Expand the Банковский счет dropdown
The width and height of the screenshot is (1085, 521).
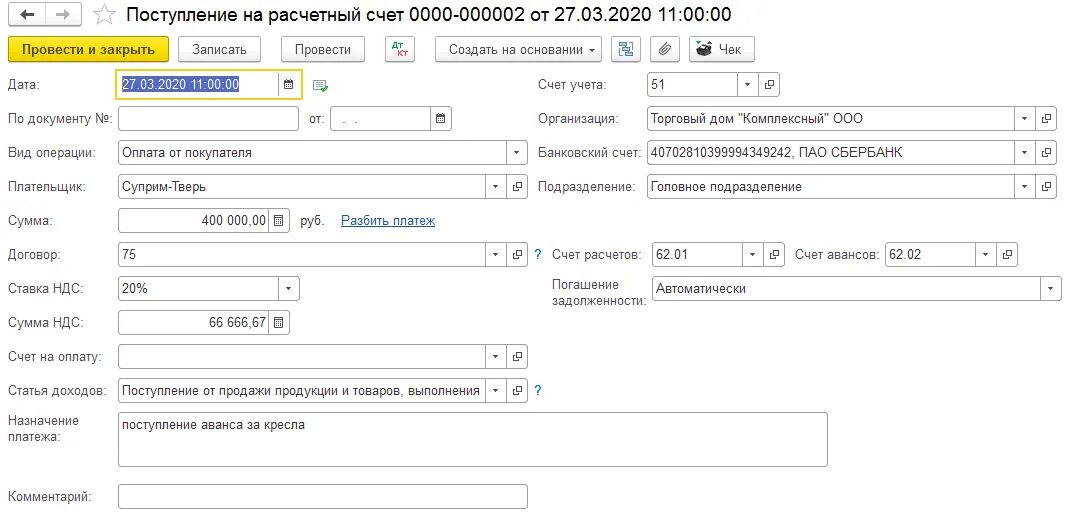(1025, 153)
